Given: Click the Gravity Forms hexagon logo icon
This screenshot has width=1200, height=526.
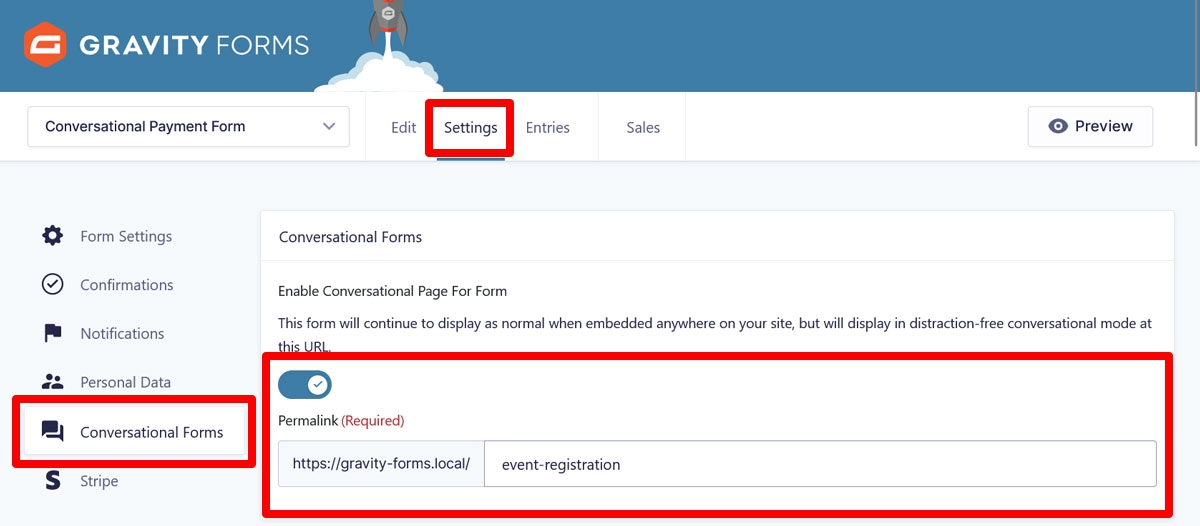Looking at the screenshot, I should [45, 45].
